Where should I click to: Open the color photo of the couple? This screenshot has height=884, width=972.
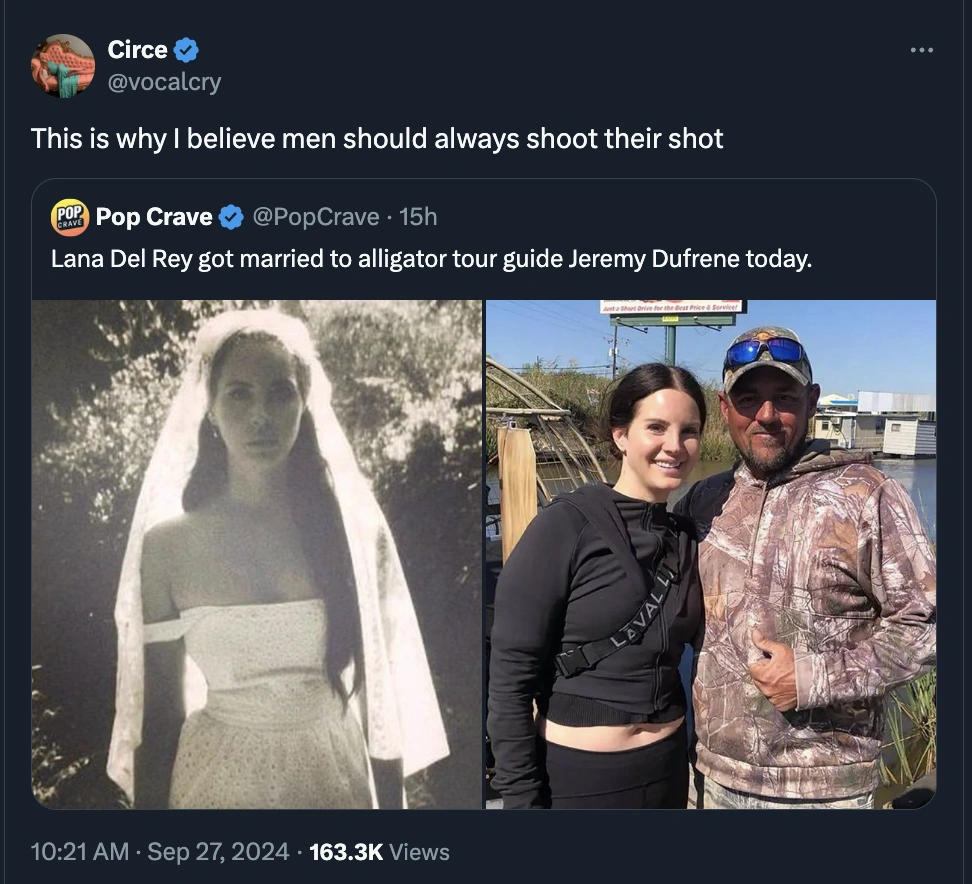[x=711, y=554]
